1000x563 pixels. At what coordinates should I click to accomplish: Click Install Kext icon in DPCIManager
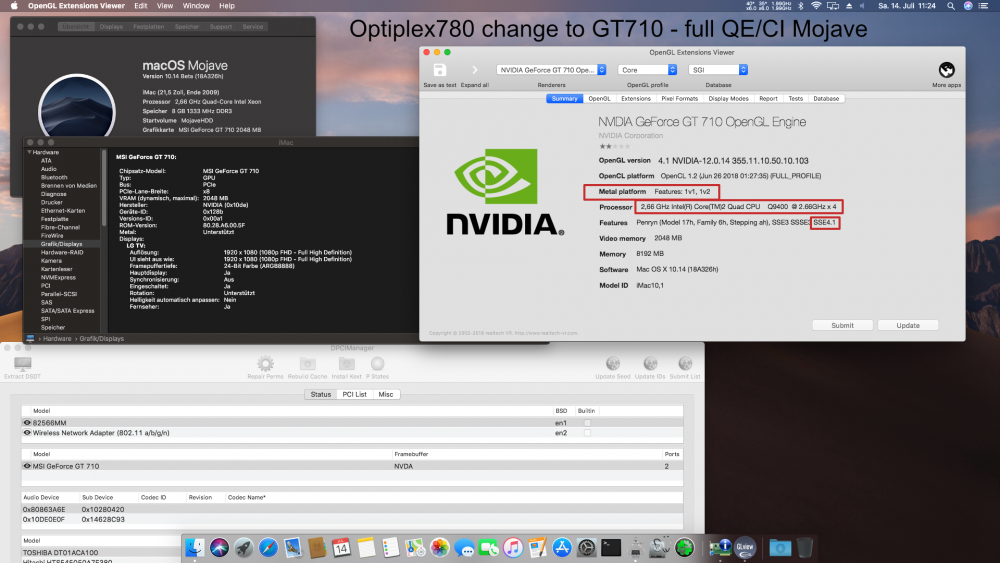(346, 363)
